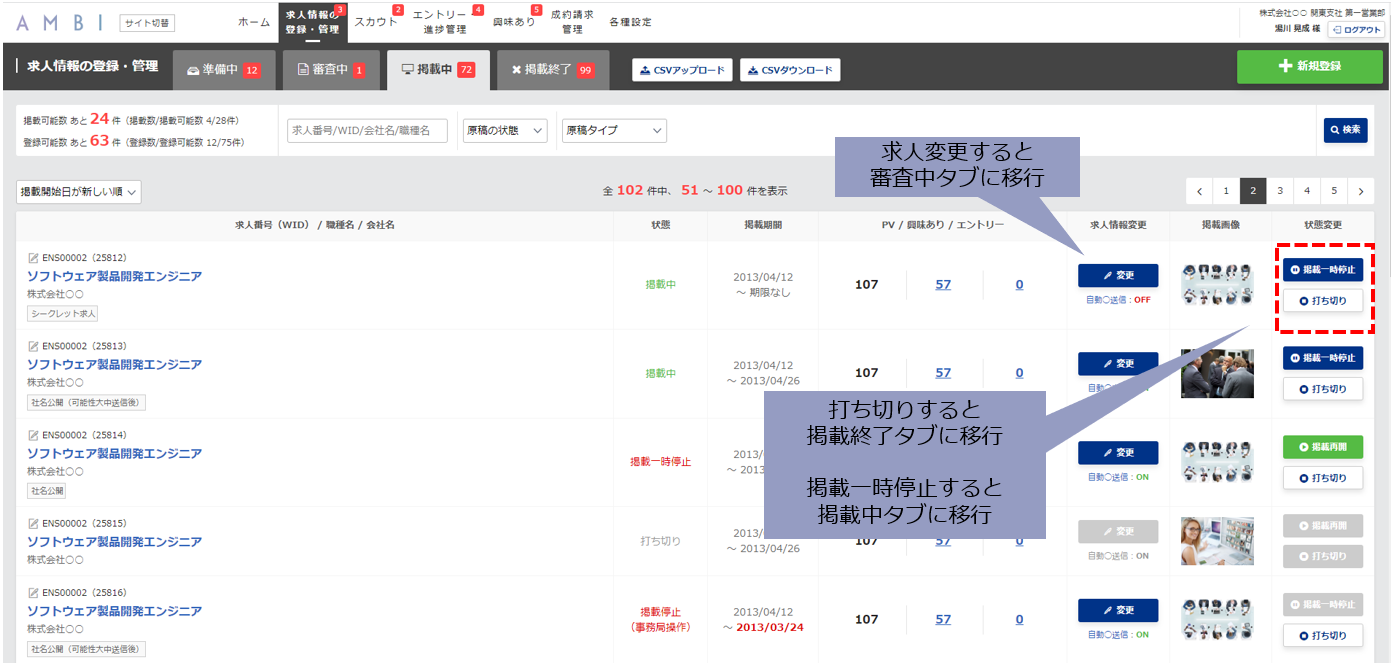Open 興味あり count 57 link in first row
This screenshot has width=1396, height=668.
tap(943, 285)
